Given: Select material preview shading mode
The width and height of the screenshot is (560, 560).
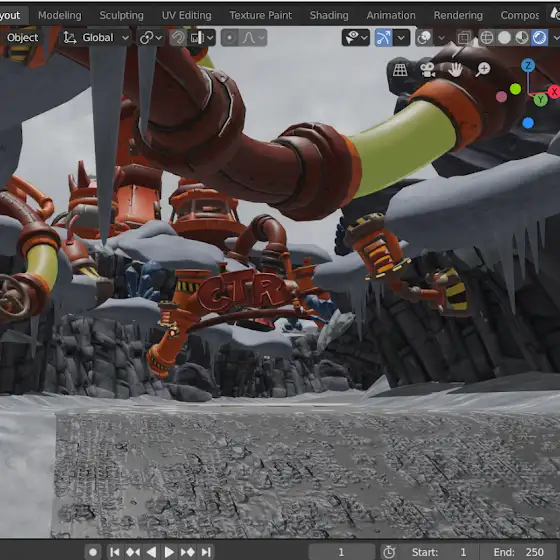Looking at the screenshot, I should click(522, 38).
